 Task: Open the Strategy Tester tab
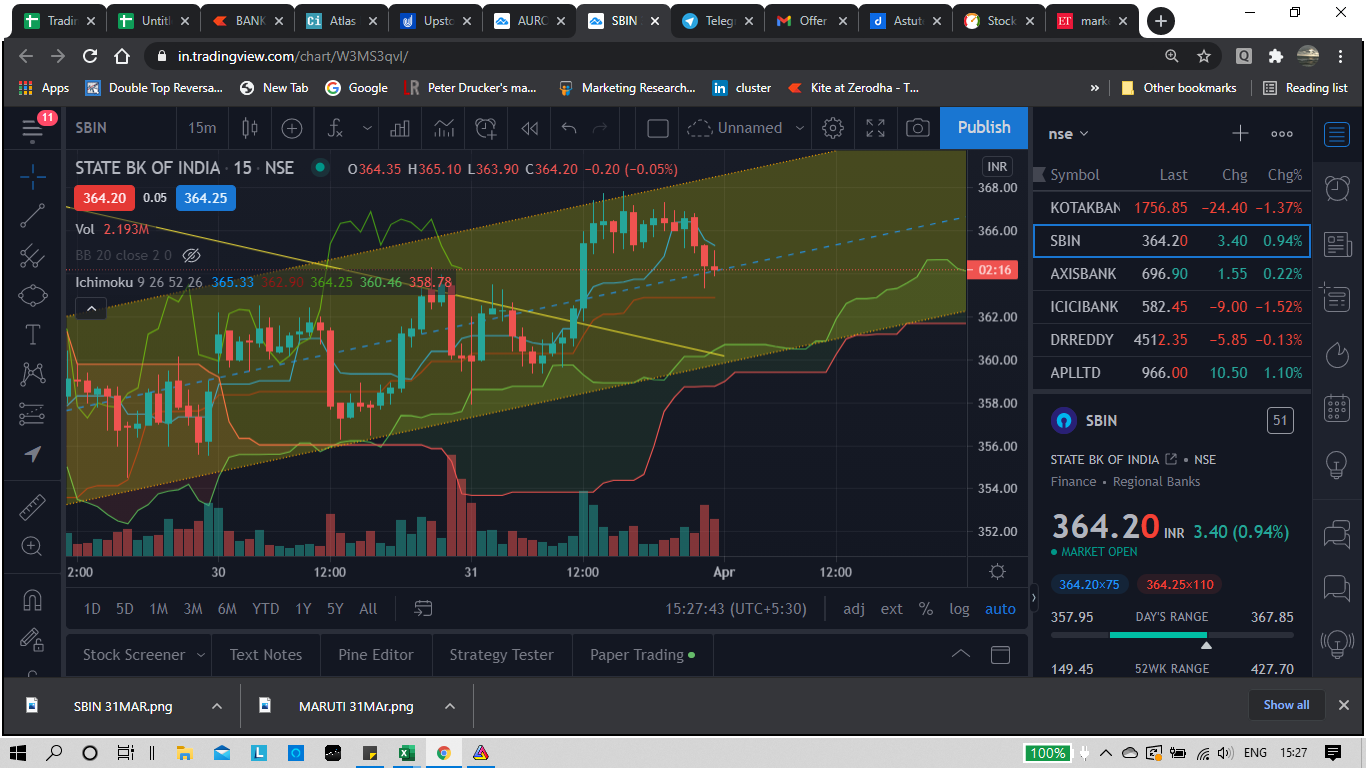[501, 655]
